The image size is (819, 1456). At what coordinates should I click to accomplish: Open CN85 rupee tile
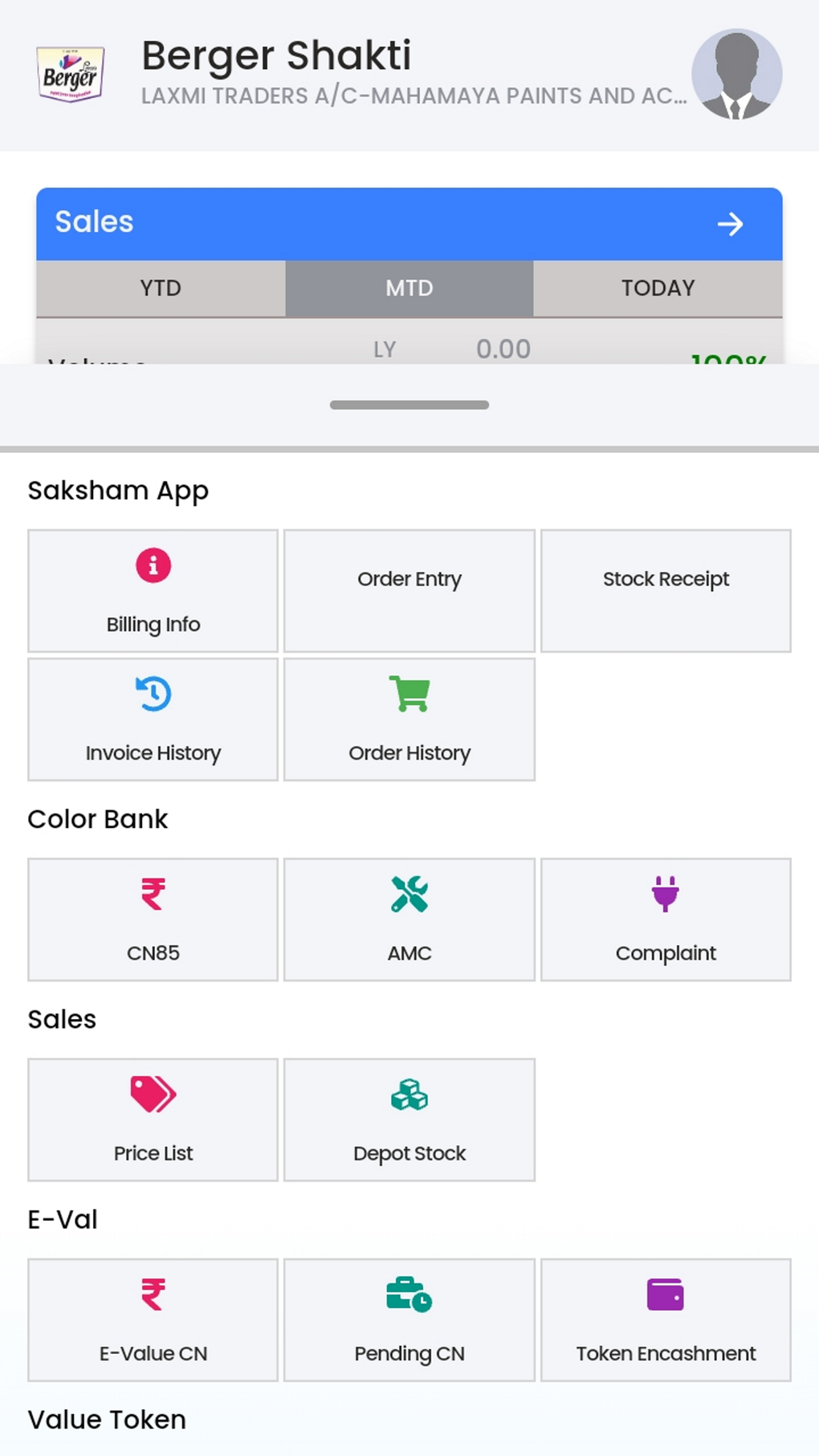(153, 919)
